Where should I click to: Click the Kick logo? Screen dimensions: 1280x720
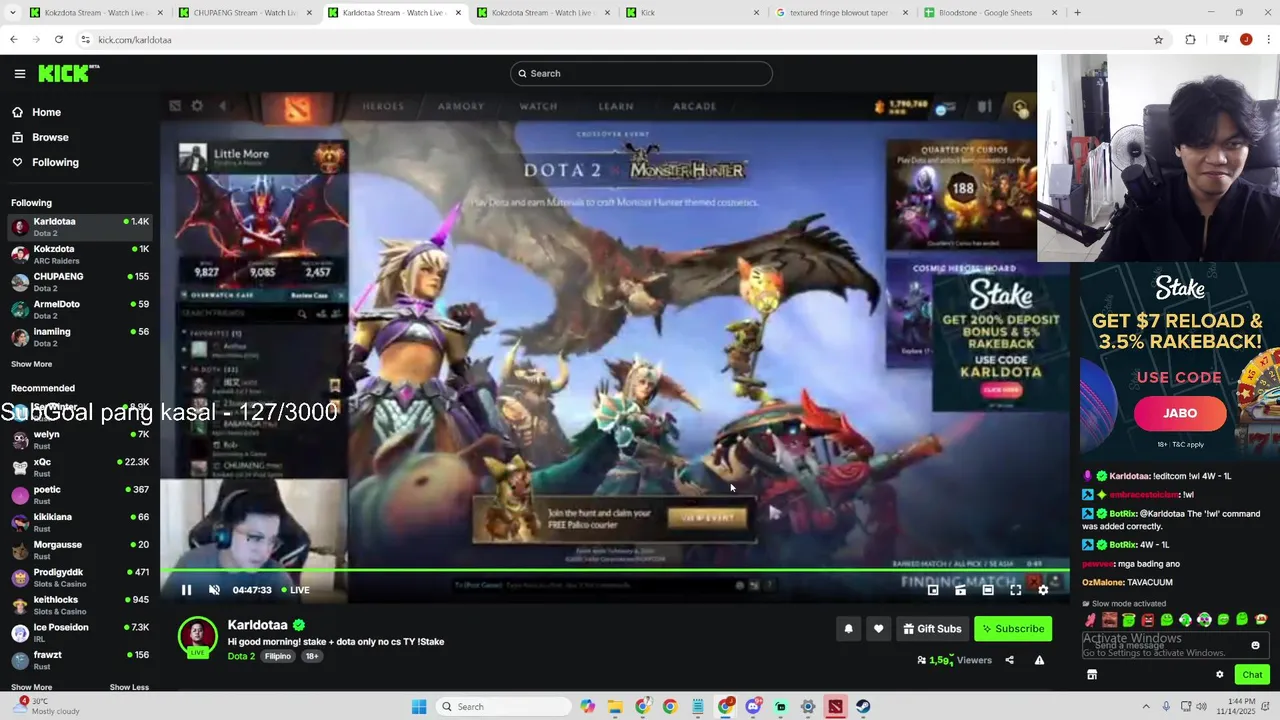coord(68,73)
